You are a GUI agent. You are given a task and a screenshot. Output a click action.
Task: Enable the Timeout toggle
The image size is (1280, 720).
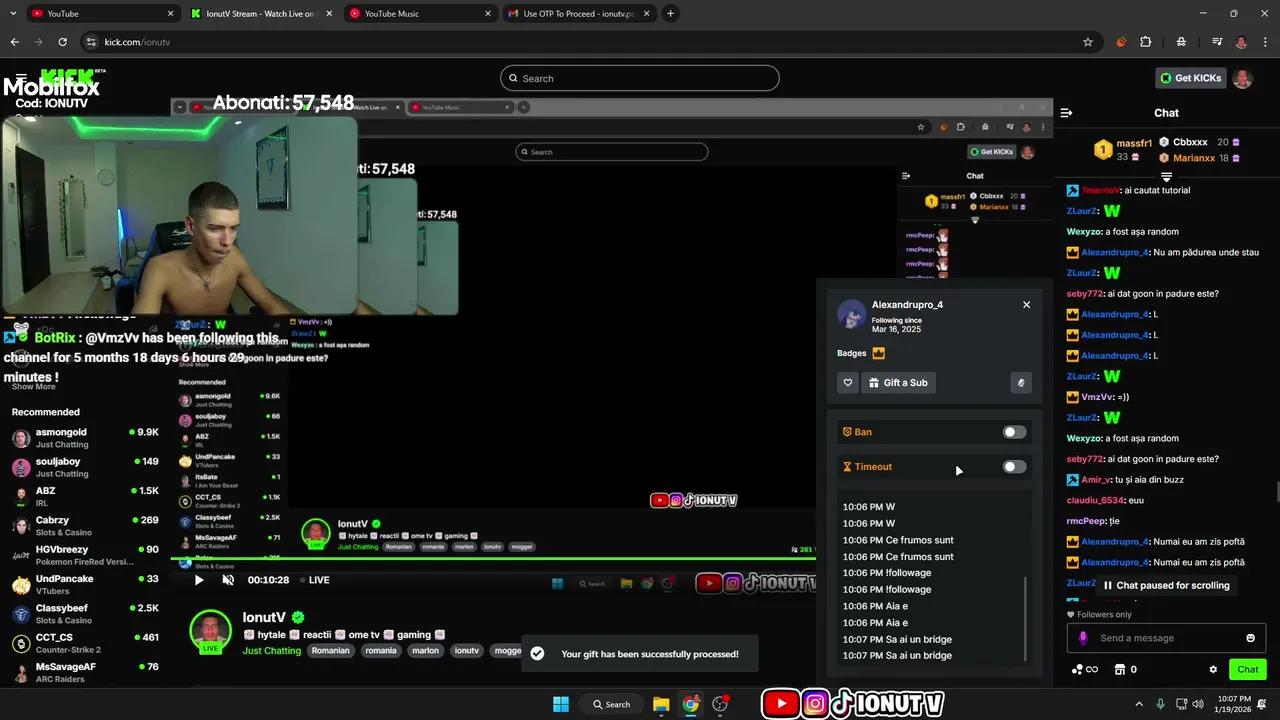[1014, 467]
